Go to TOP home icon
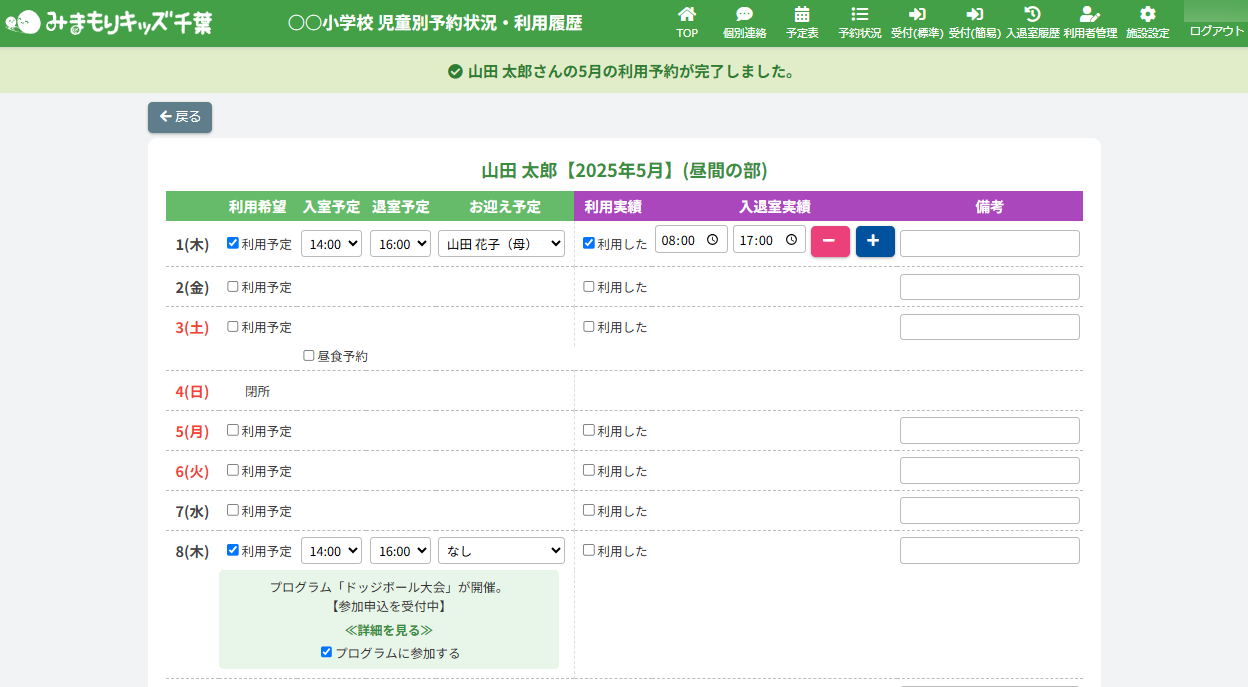1248x687 pixels. tap(687, 15)
